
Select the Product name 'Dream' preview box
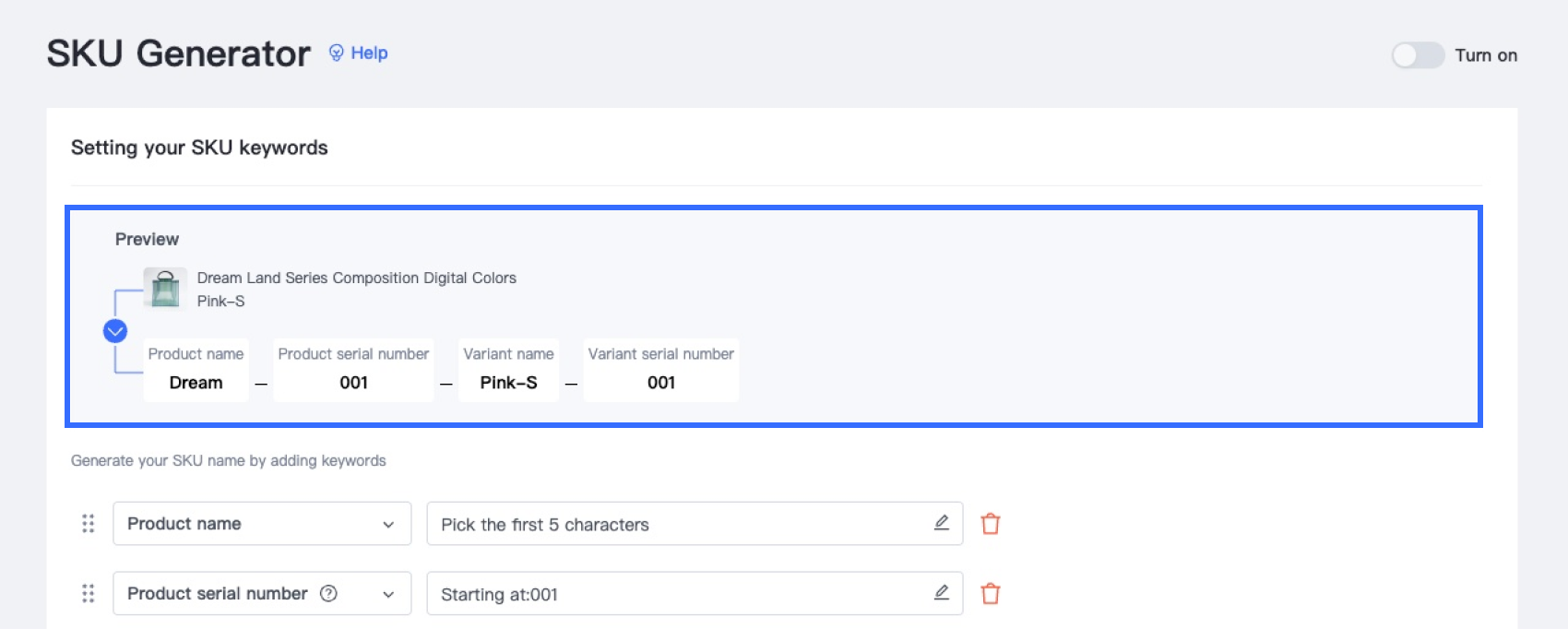(196, 370)
